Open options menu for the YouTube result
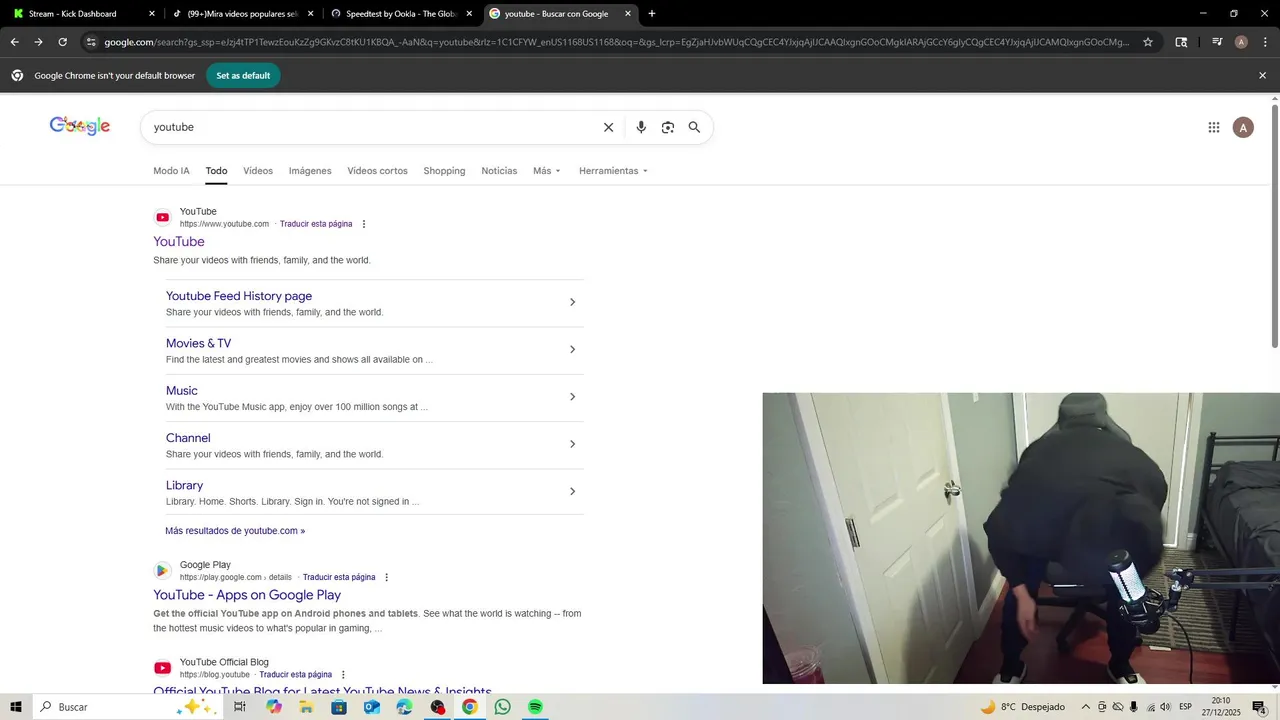1280x720 pixels. pyautogui.click(x=364, y=224)
